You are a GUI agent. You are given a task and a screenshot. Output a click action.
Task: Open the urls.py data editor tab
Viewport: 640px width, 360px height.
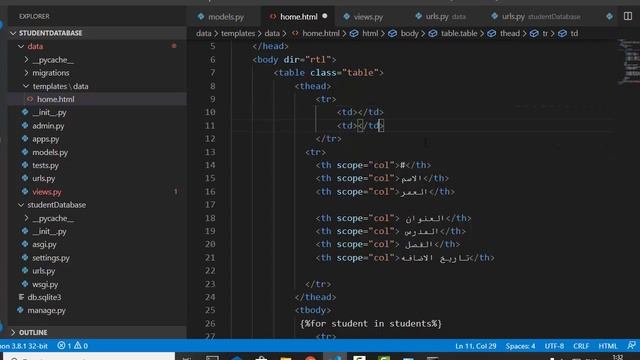tap(440, 17)
